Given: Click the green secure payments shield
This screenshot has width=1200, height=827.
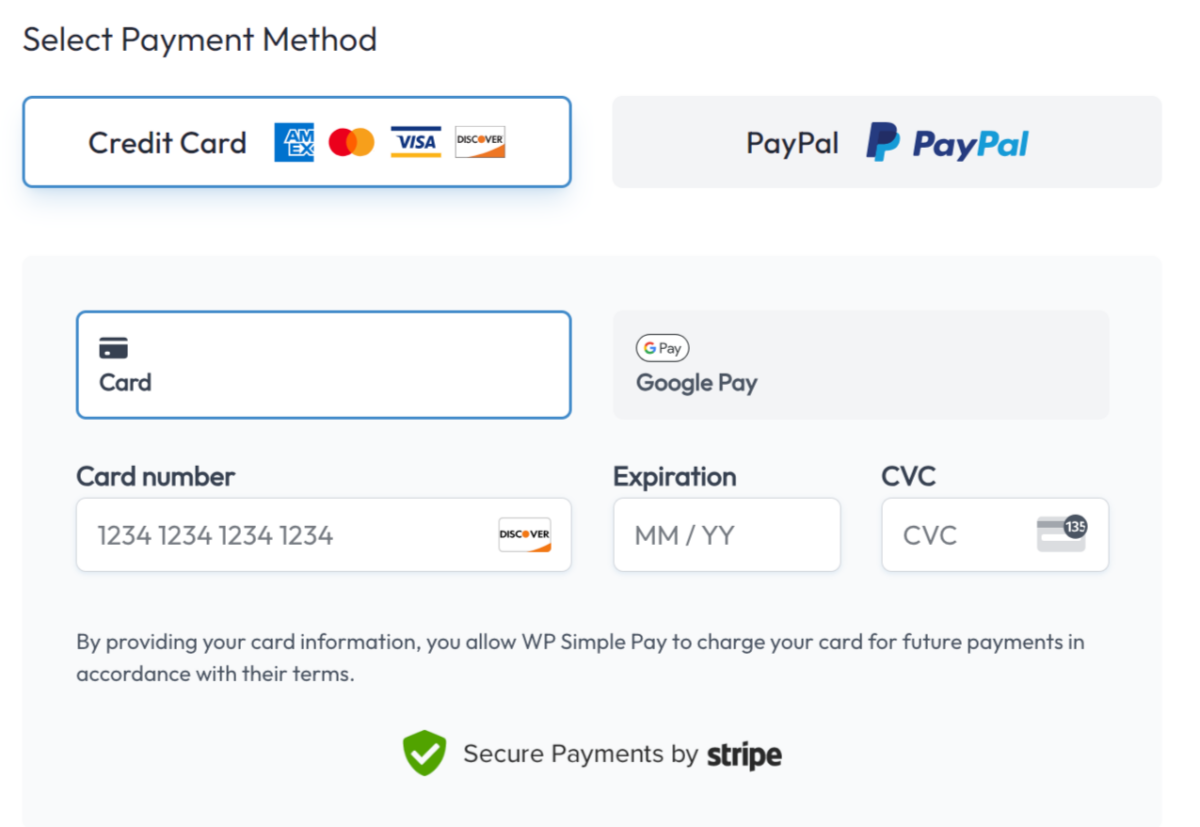Looking at the screenshot, I should pos(424,753).
